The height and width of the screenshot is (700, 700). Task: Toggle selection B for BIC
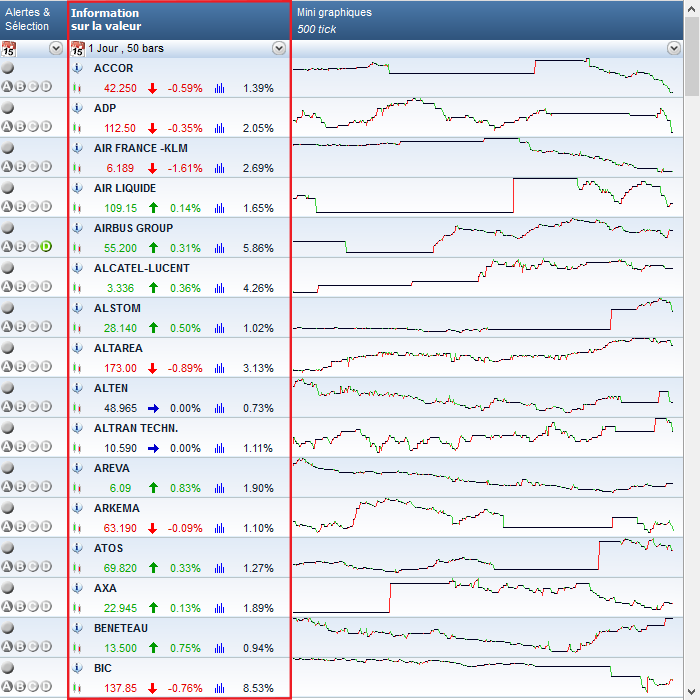pos(20,686)
